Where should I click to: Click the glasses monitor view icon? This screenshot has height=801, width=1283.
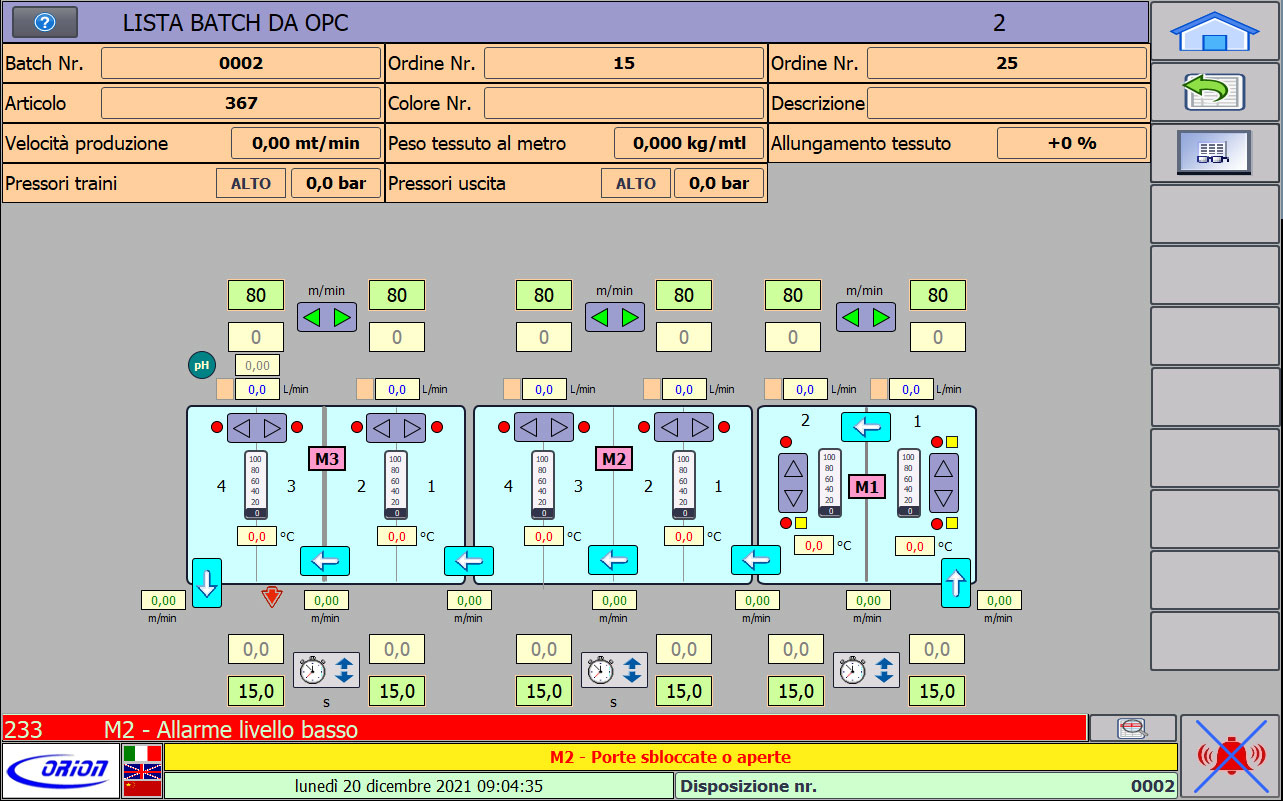(x=1214, y=152)
